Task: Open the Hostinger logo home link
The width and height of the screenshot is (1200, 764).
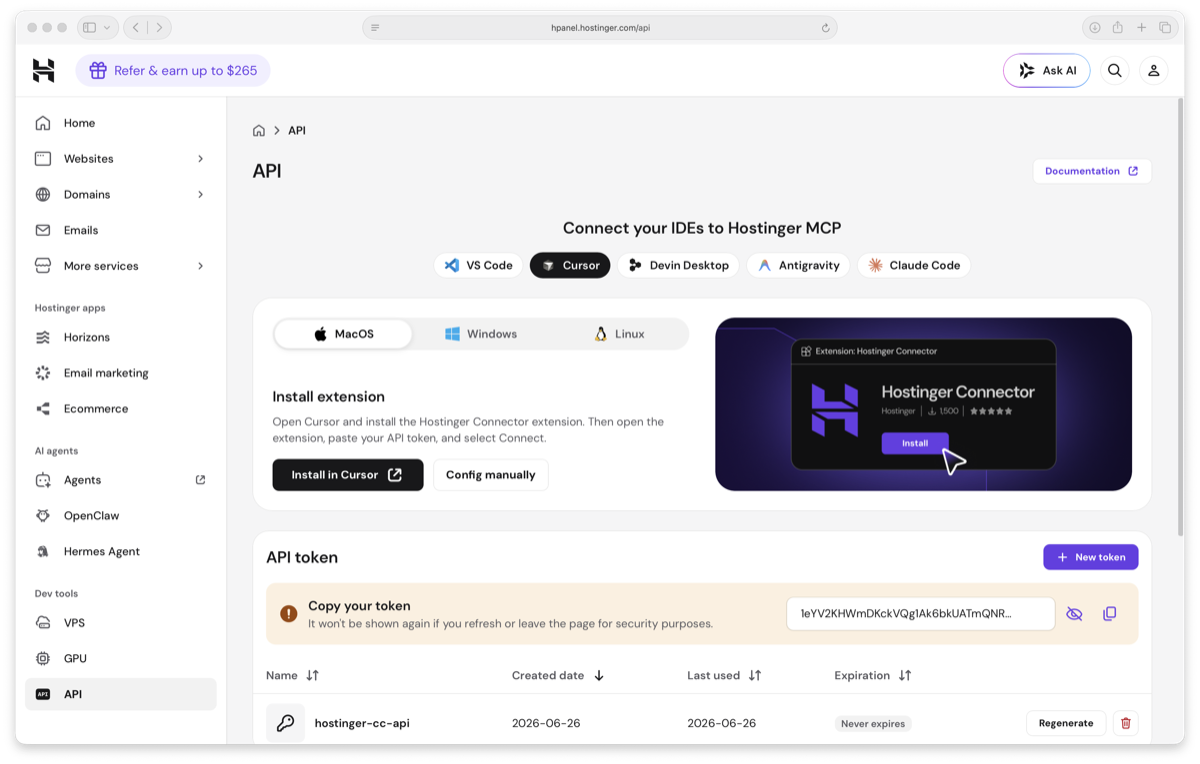Action: [x=43, y=70]
